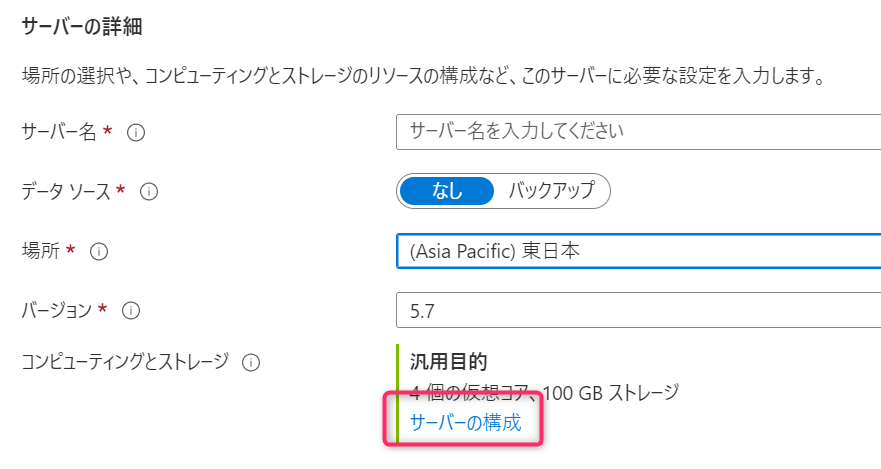This screenshot has width=881, height=469.
Task: Click the 場所 label text
Action: (x=40, y=251)
